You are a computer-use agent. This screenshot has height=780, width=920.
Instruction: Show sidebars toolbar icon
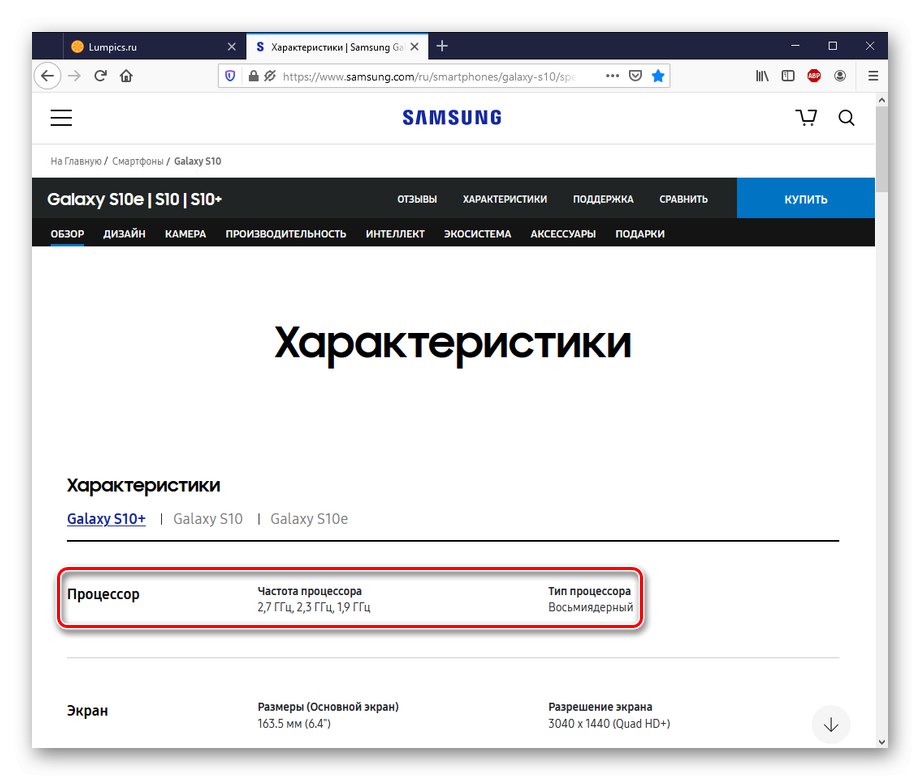tap(788, 76)
